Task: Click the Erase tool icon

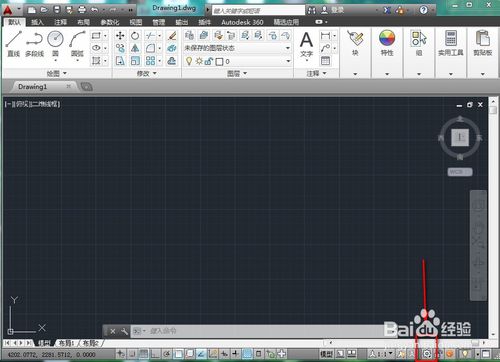Action: pyautogui.click(x=172, y=36)
